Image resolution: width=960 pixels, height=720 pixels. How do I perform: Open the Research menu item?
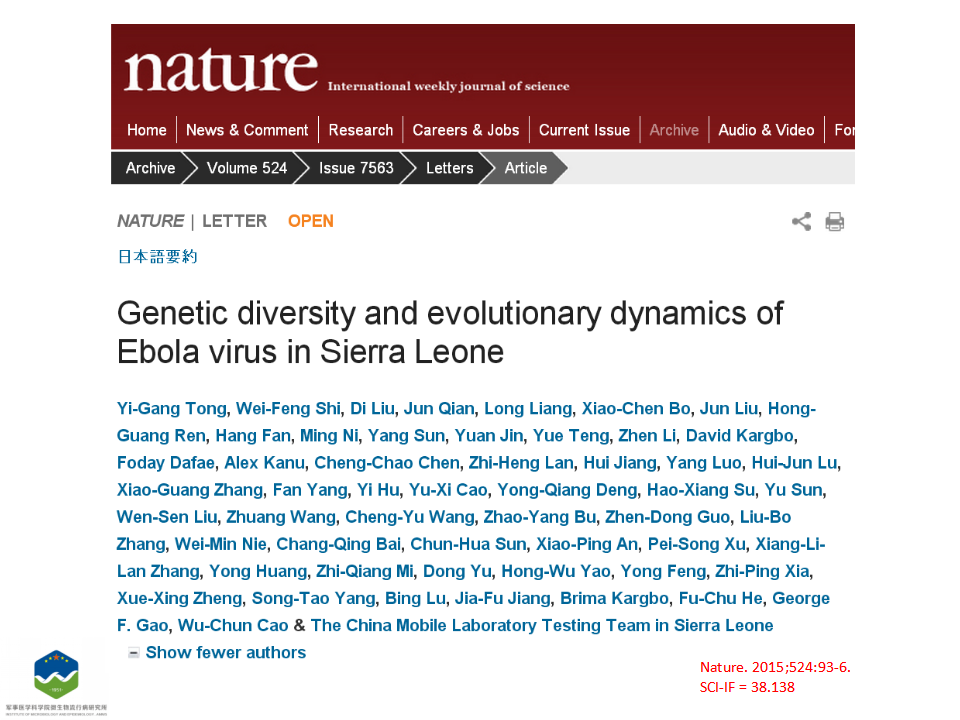[361, 130]
